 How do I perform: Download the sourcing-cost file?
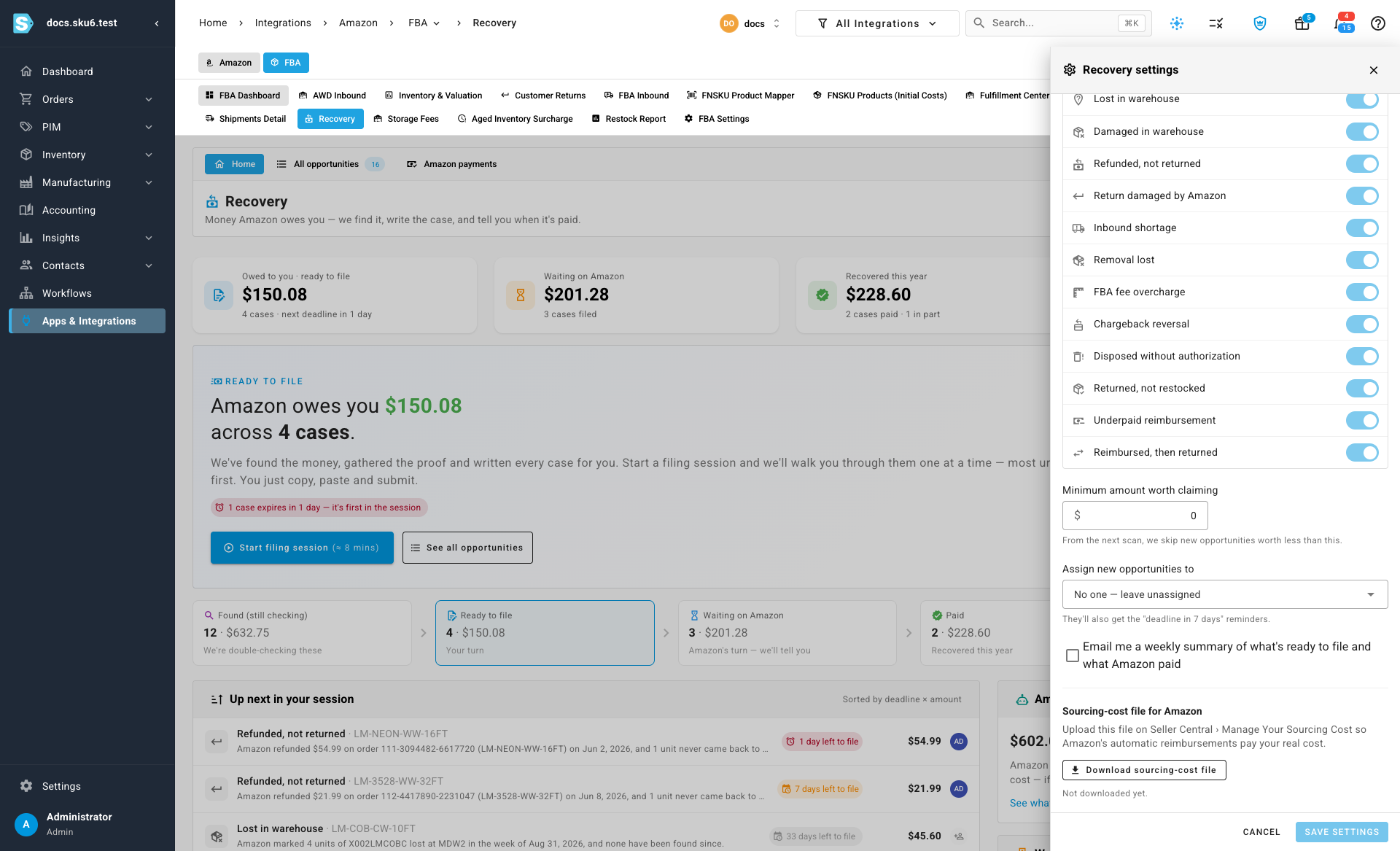(1144, 770)
